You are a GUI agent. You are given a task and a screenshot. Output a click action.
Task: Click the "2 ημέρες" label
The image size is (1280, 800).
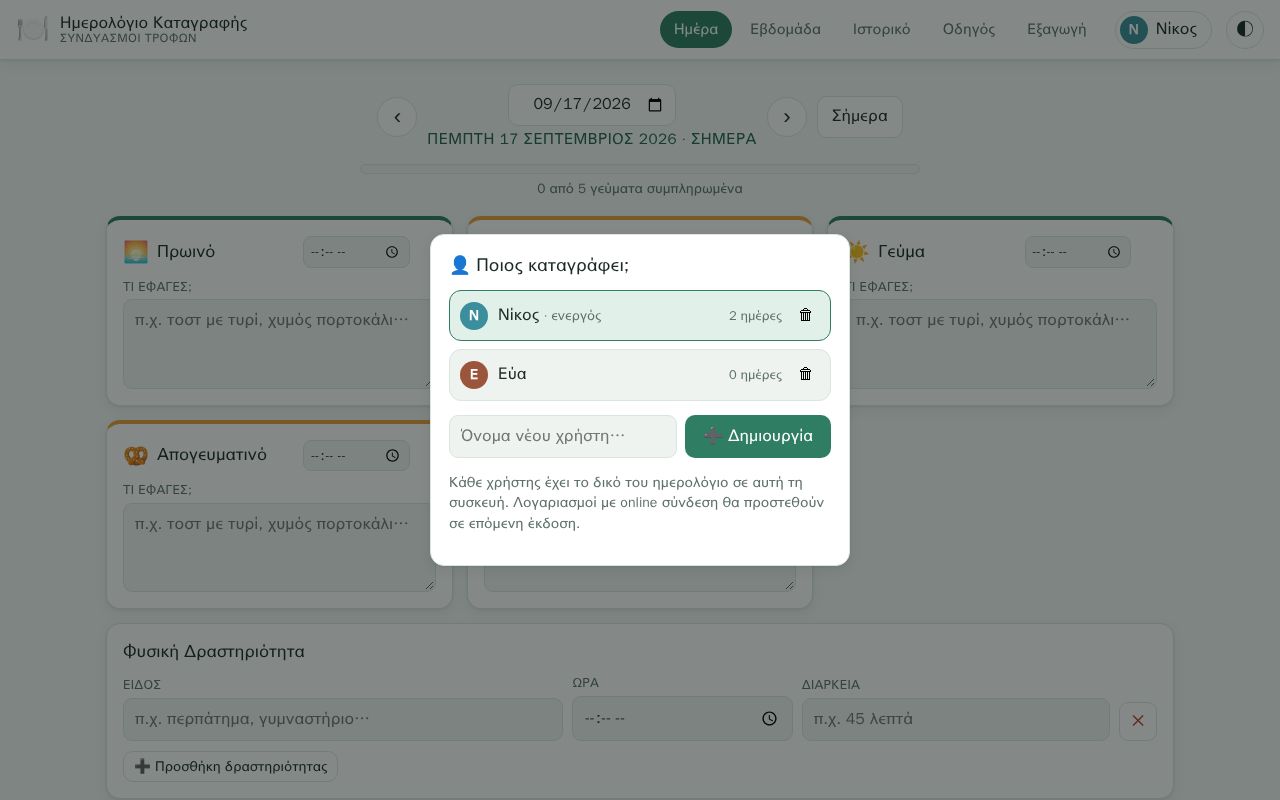coord(755,316)
